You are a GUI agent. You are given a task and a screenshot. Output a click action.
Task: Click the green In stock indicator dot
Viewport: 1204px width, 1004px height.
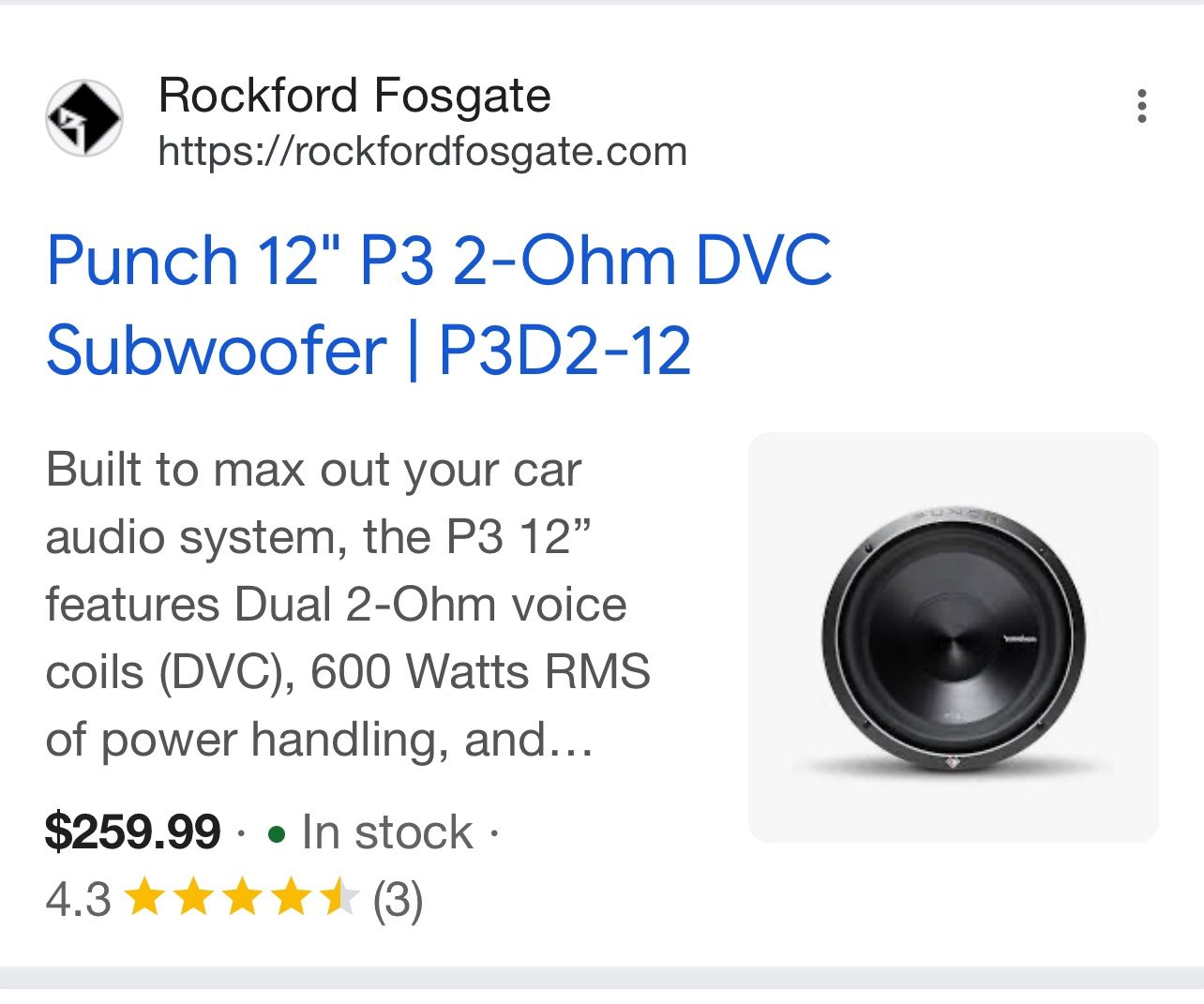click(x=278, y=834)
